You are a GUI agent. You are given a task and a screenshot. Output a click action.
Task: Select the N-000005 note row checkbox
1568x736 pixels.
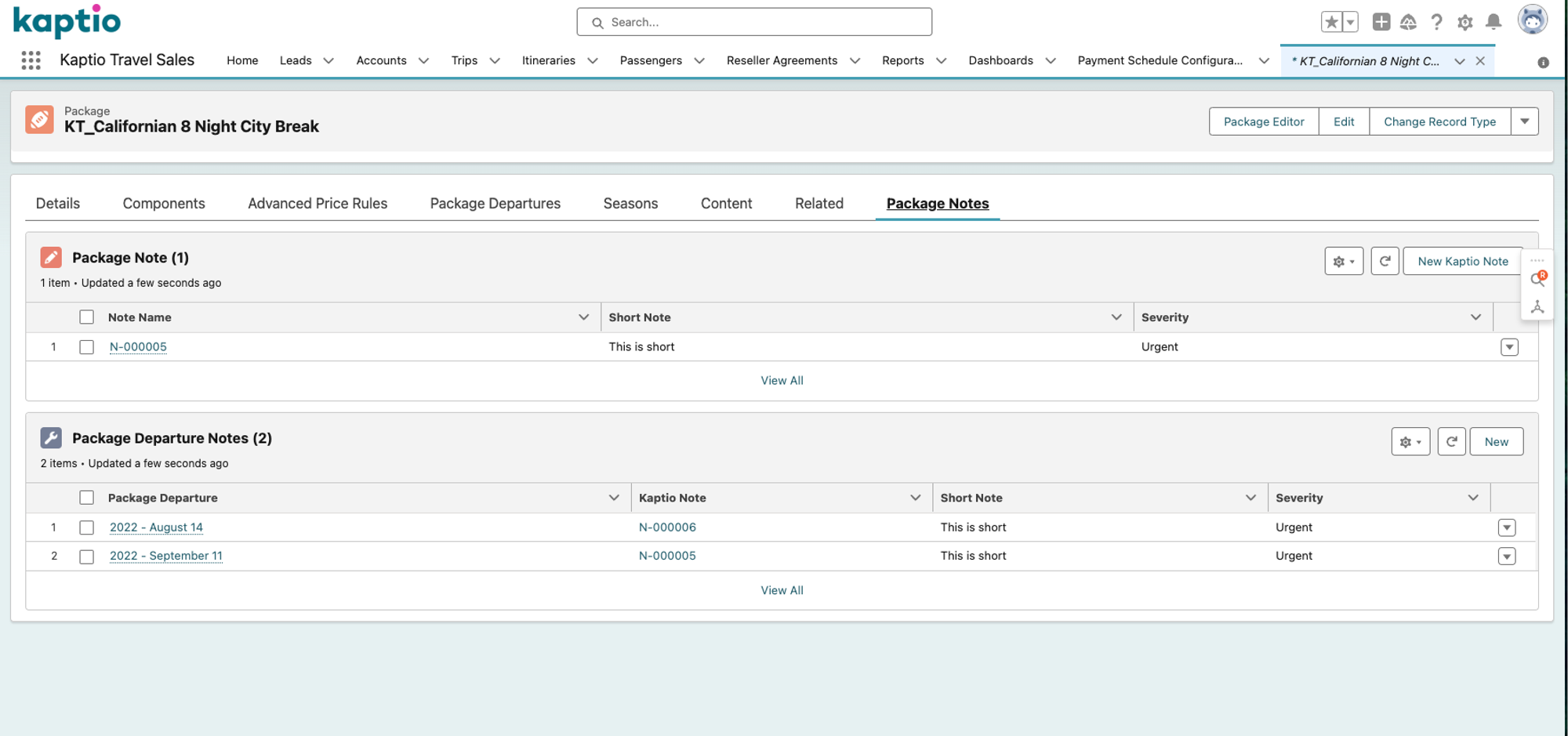point(86,347)
